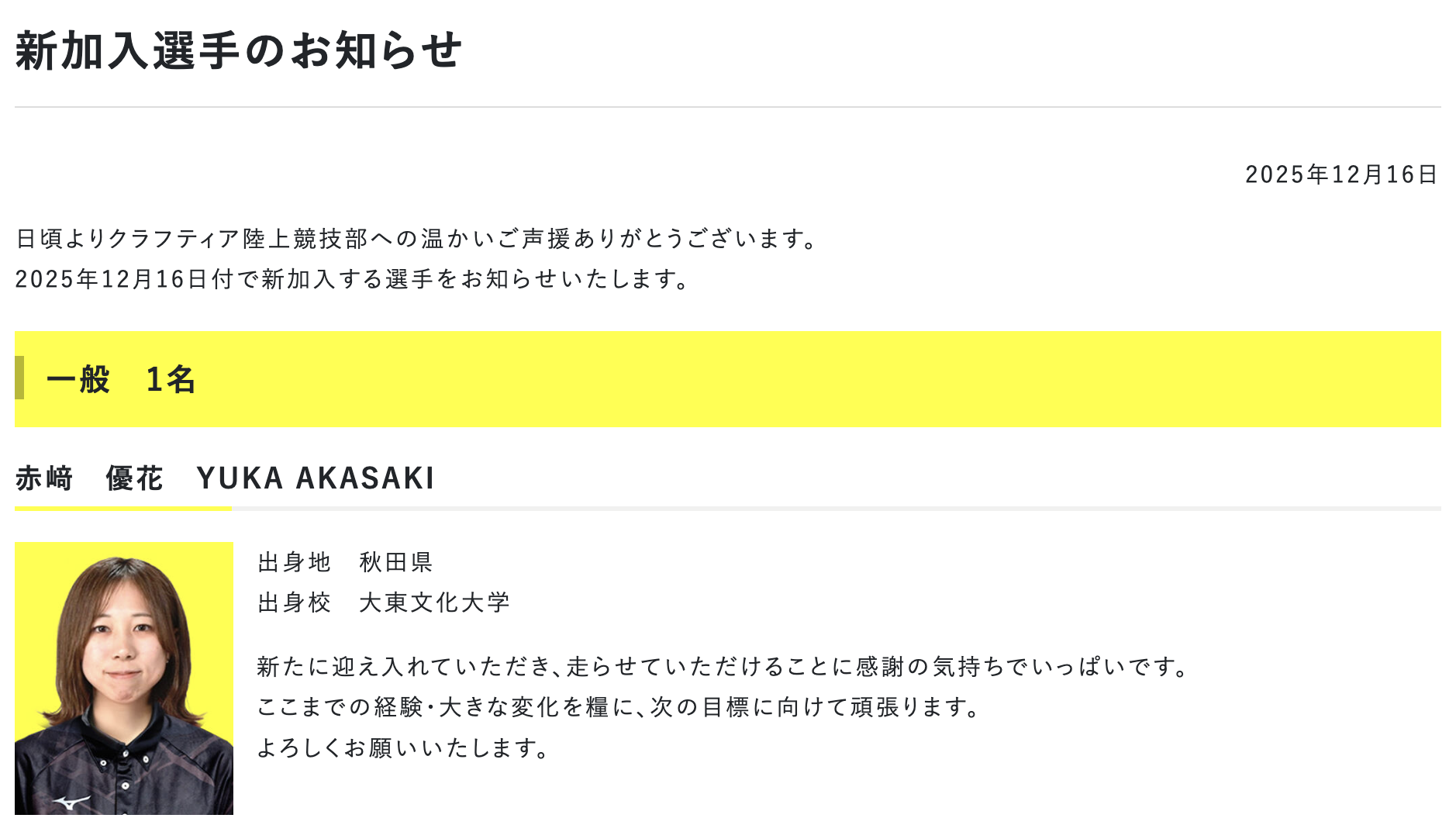Click the comment line starting 新たに迎え入れて
The image size is (1456, 825).
click(x=723, y=667)
